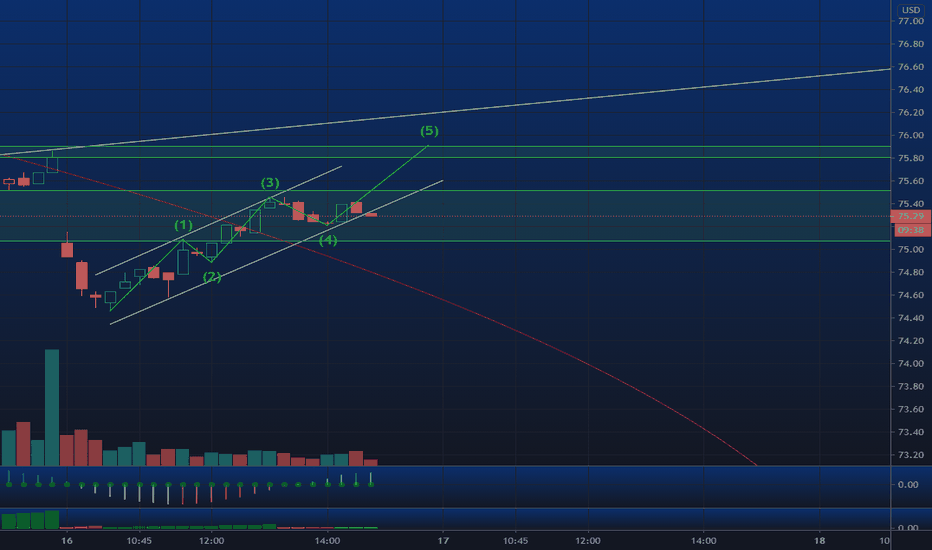Select the (1) wave label
This screenshot has height=550, width=932.
(183, 225)
